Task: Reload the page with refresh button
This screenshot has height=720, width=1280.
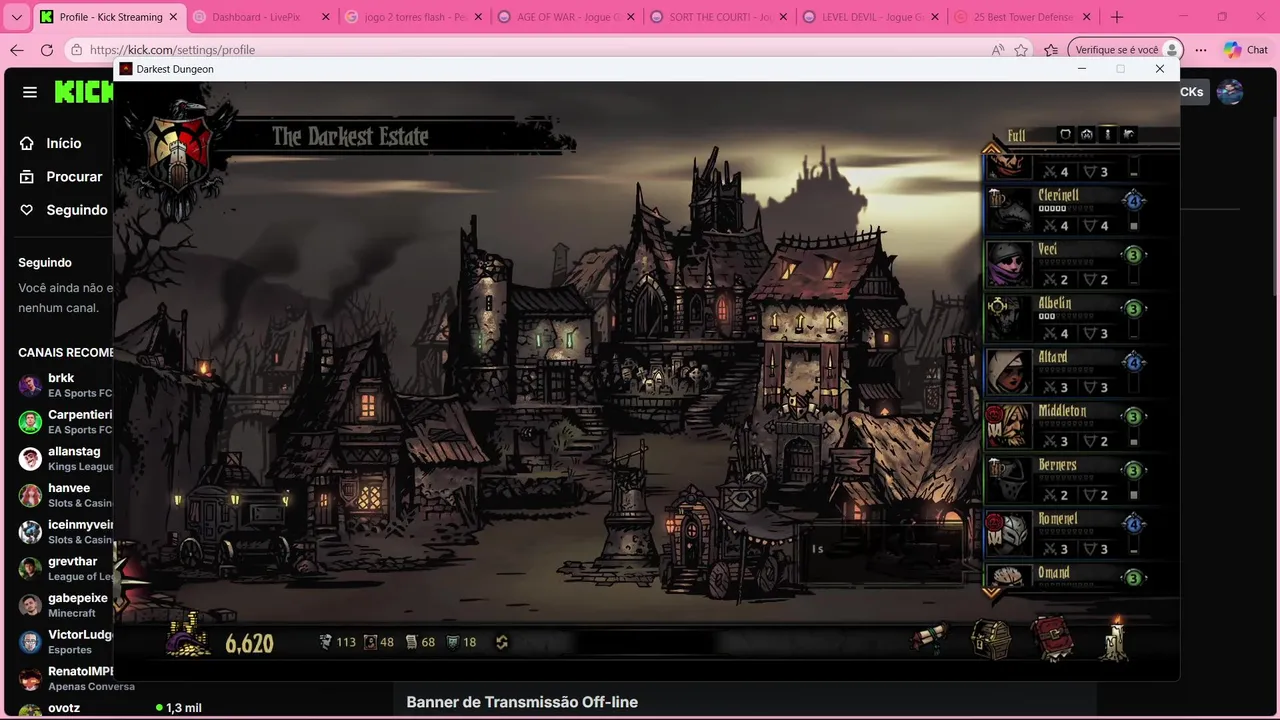Action: [x=47, y=50]
